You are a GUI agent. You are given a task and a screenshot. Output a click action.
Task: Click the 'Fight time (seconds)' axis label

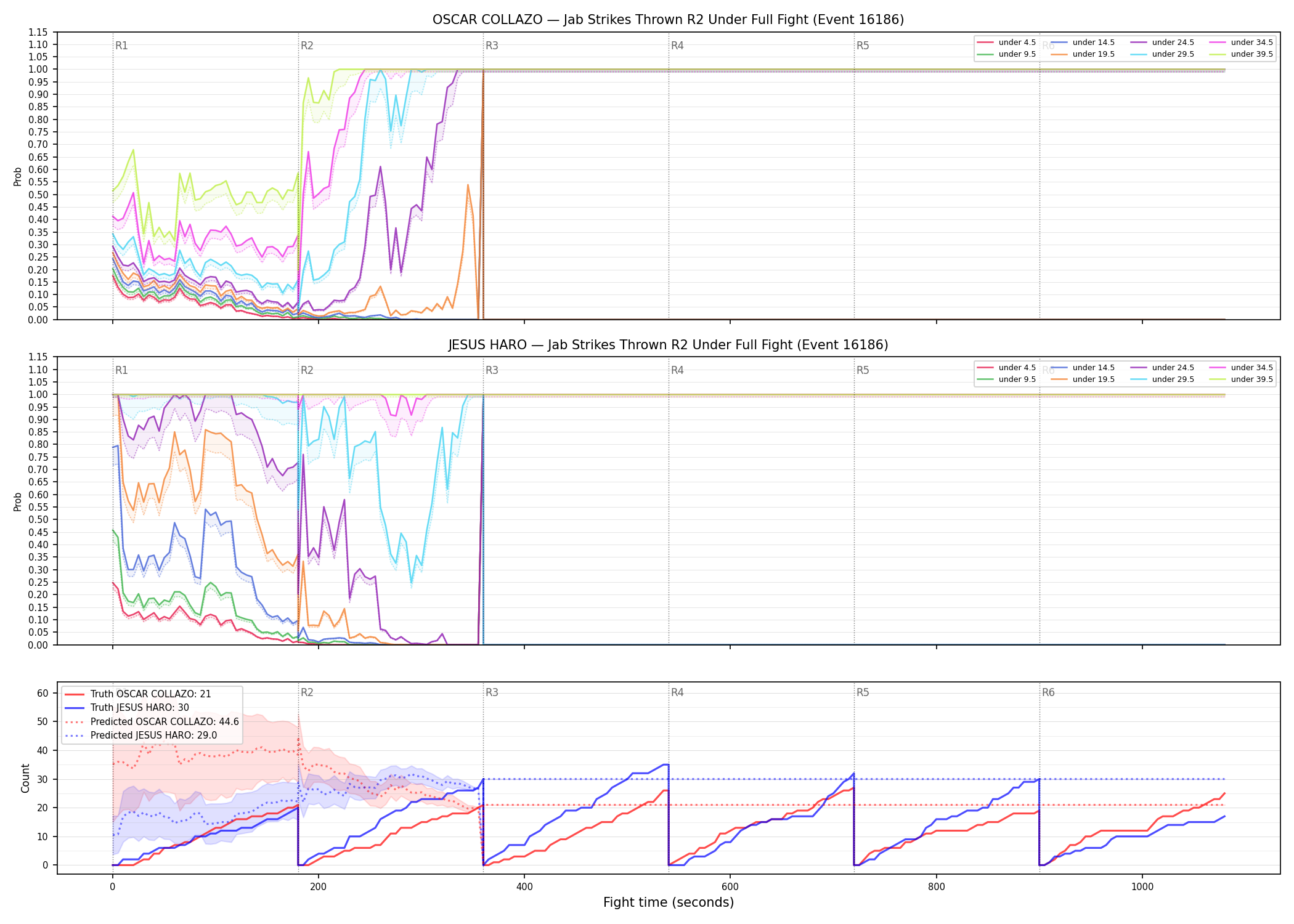coord(669,902)
